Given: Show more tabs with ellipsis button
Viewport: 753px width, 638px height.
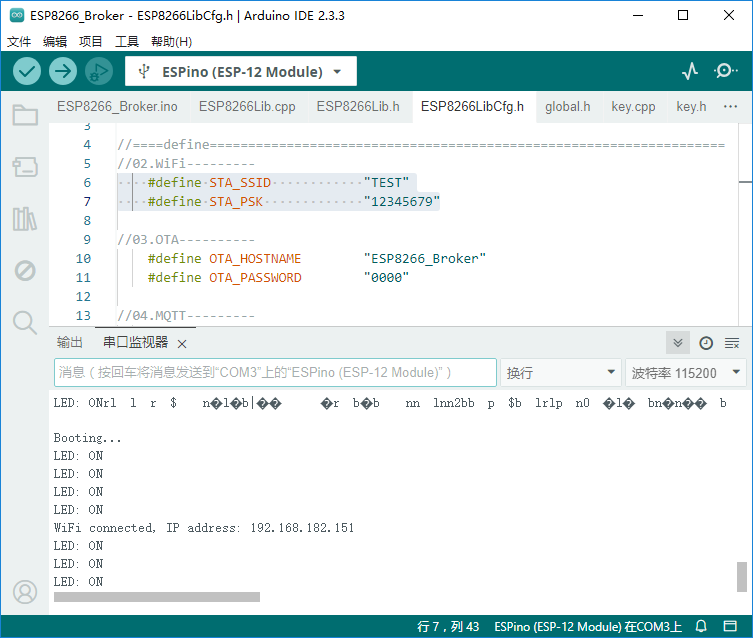Looking at the screenshot, I should (730, 107).
